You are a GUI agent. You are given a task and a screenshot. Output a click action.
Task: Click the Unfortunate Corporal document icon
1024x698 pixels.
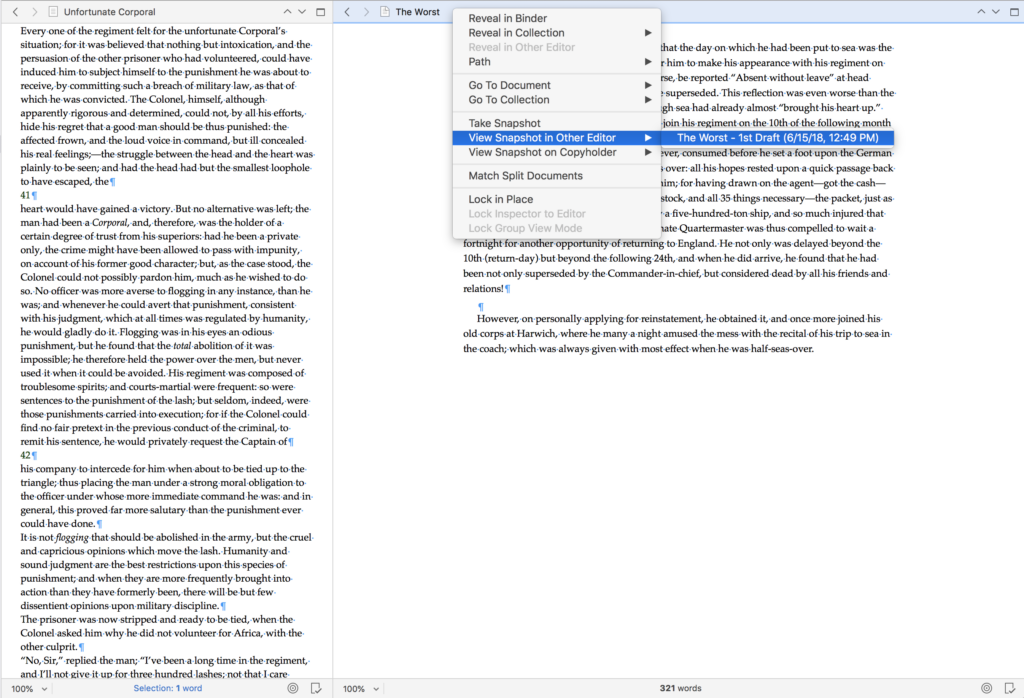tap(53, 12)
